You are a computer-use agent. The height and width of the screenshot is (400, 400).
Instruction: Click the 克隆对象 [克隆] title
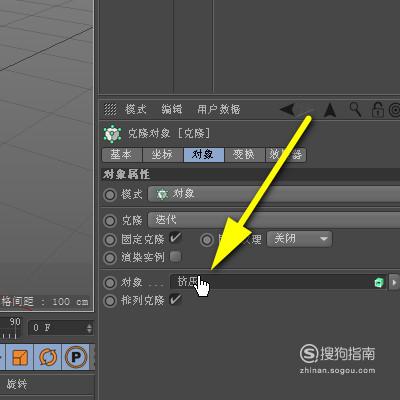pyautogui.click(x=169, y=133)
